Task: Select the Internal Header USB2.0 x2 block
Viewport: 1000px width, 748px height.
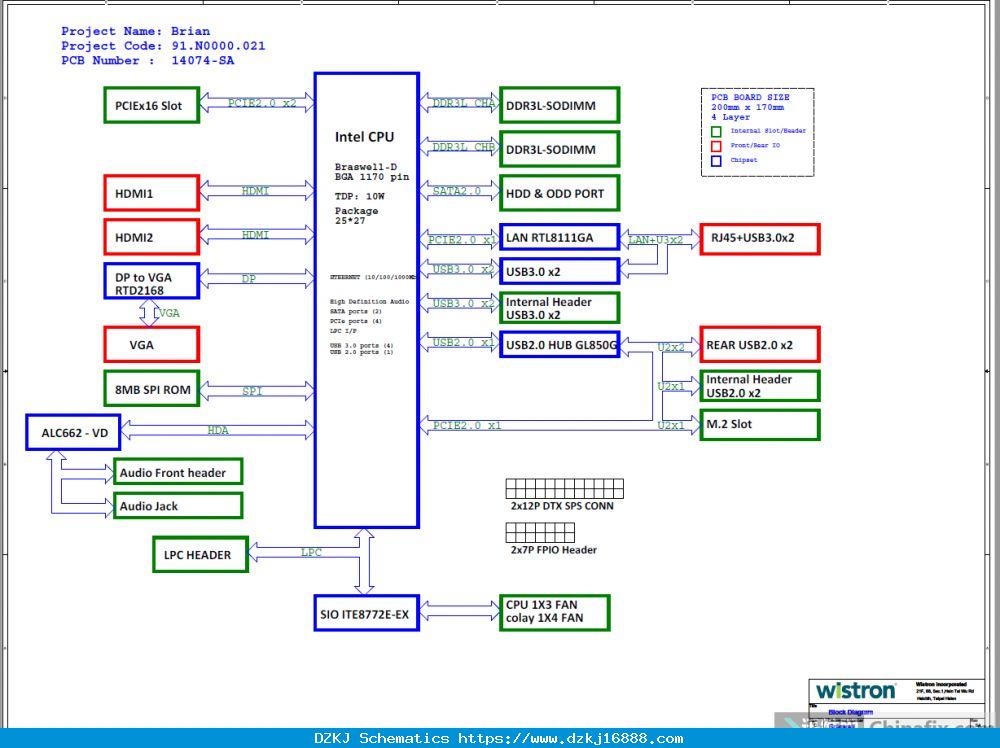Action: tap(760, 386)
